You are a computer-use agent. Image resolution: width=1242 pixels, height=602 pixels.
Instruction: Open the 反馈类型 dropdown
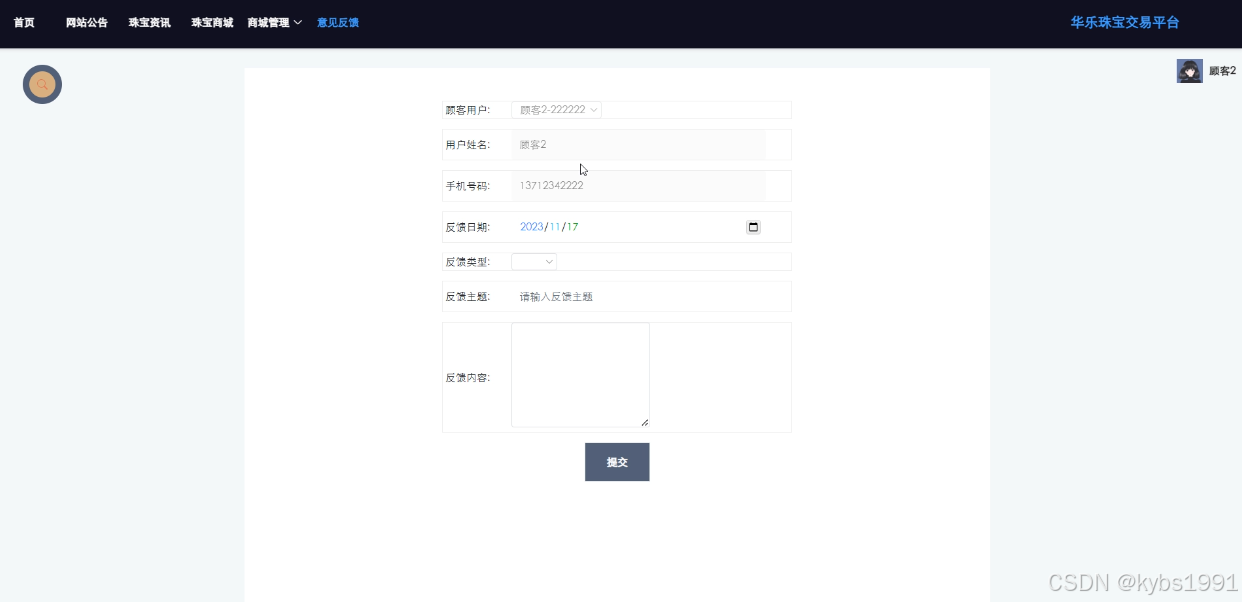coord(534,262)
